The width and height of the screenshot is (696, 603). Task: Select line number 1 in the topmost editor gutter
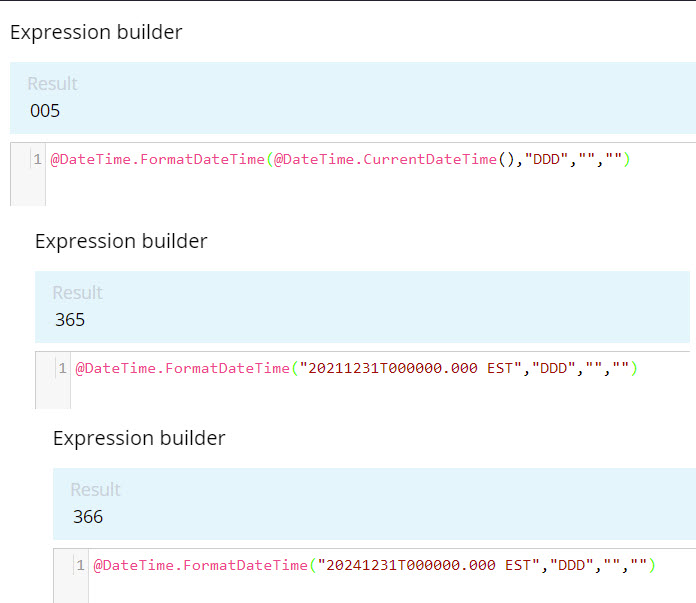(x=37, y=160)
